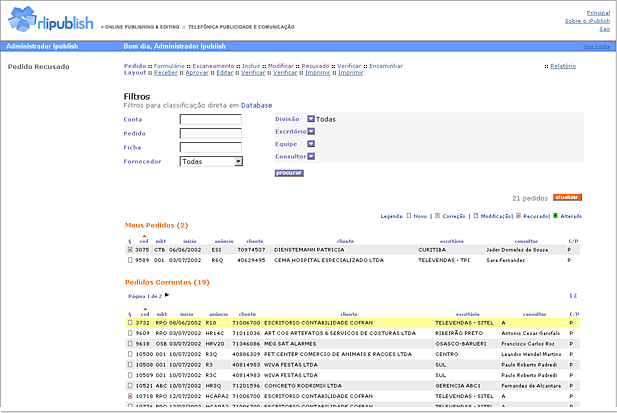Screen dimensions: 617x413
Task: Open Aprovar in Layout menu
Action: coord(197,73)
